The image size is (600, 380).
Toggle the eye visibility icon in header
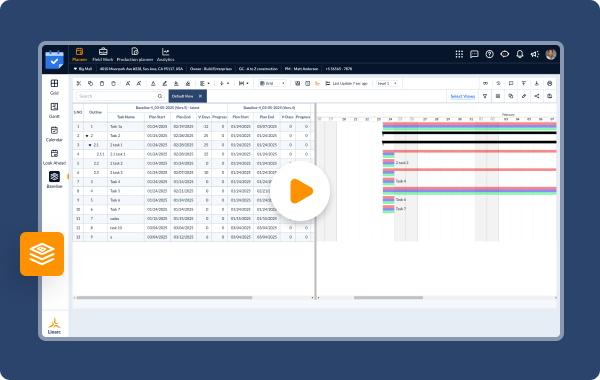tap(505, 54)
